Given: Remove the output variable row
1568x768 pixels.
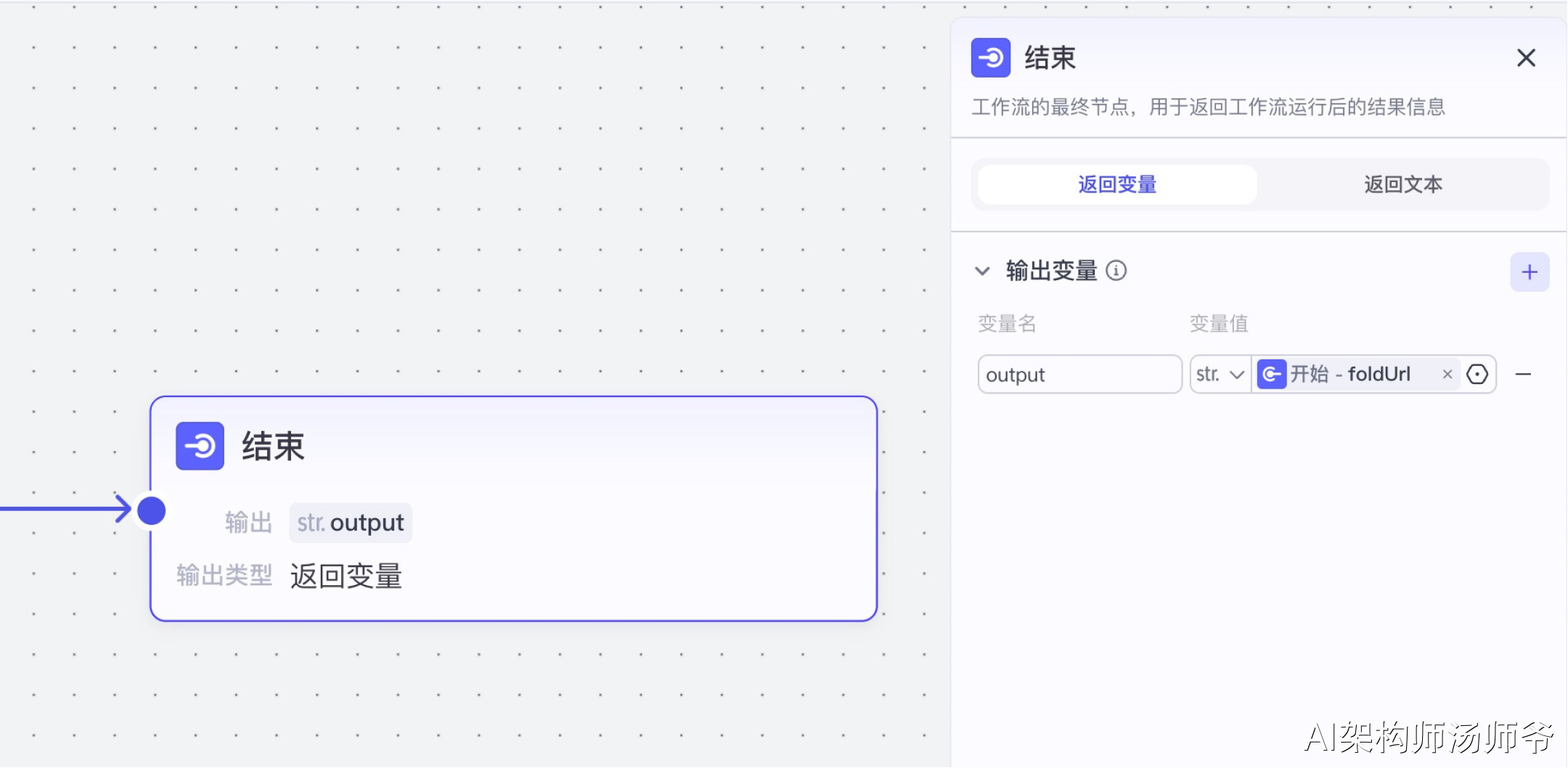Looking at the screenshot, I should coord(1523,375).
